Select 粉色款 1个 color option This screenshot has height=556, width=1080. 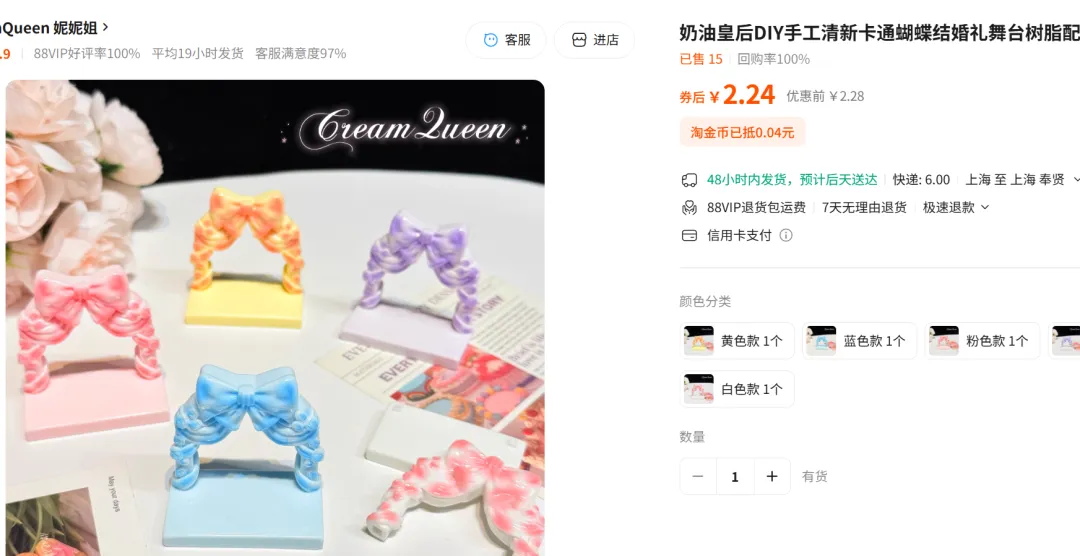coord(982,341)
